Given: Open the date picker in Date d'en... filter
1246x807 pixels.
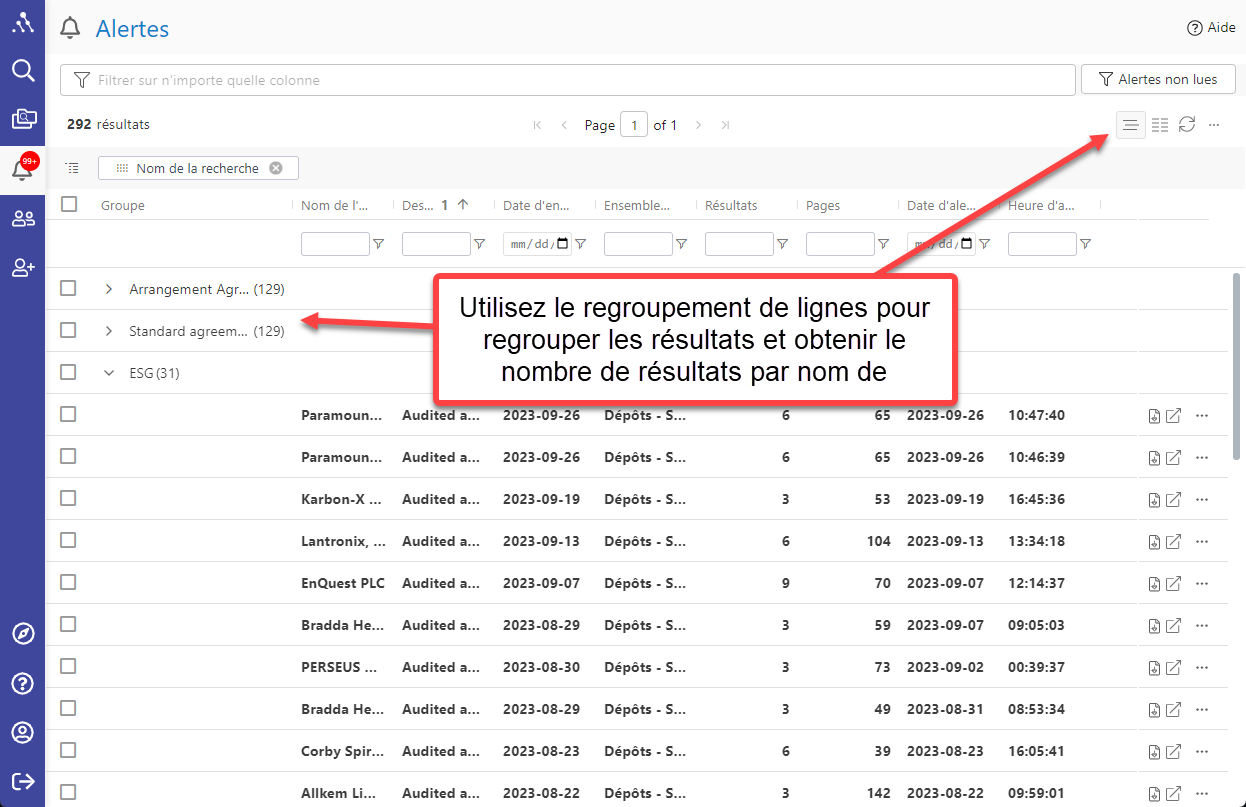Looking at the screenshot, I should (563, 244).
